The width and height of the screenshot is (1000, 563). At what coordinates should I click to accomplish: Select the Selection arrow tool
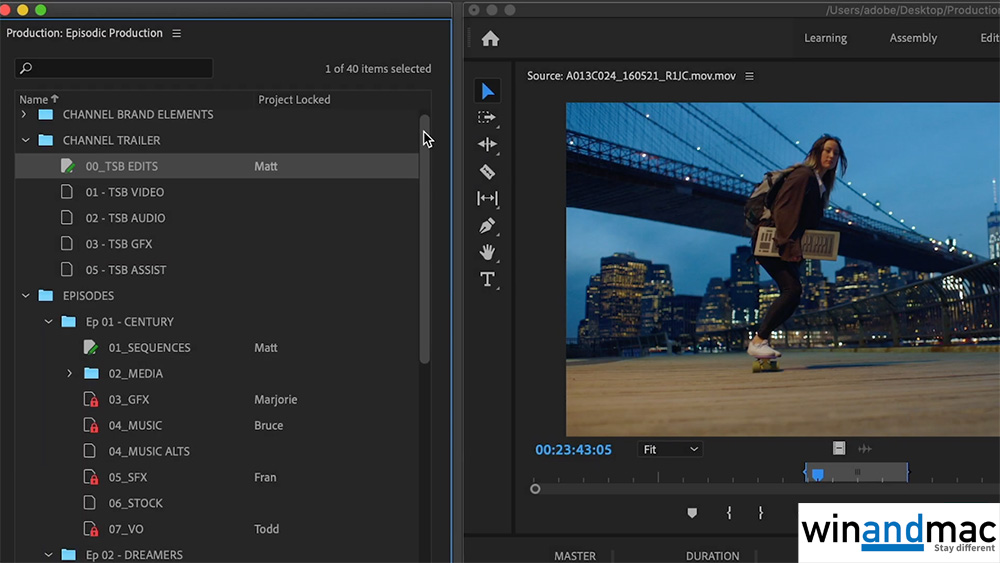click(x=487, y=91)
